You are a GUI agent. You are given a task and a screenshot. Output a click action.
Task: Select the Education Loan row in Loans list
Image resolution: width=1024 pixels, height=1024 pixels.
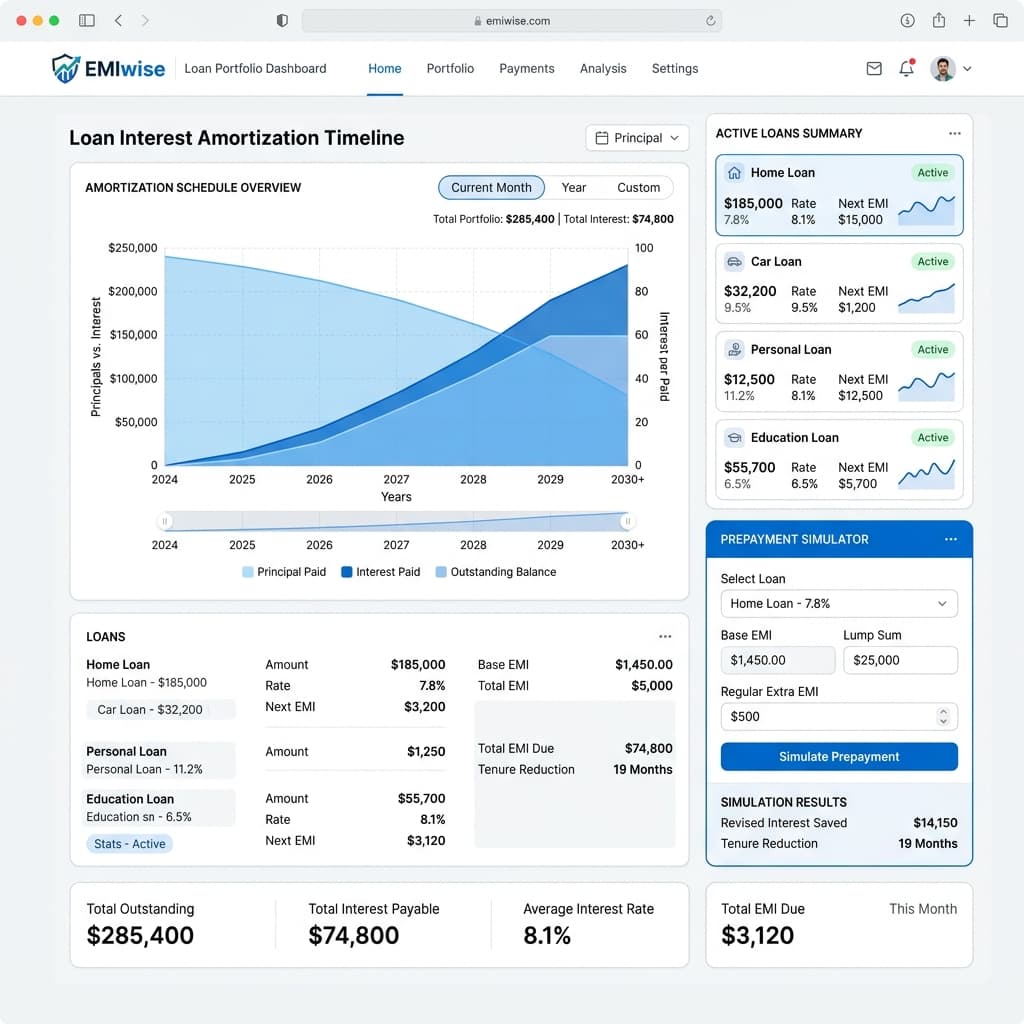tap(160, 808)
